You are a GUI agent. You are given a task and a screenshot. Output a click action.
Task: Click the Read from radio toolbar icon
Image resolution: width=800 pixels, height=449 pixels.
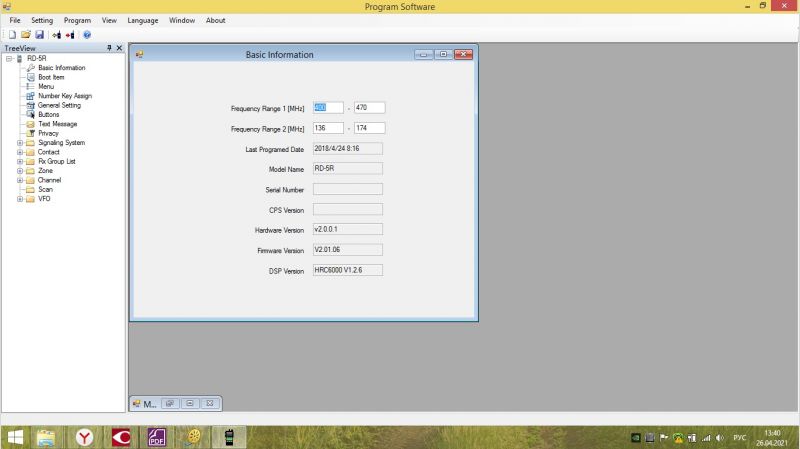click(57, 35)
